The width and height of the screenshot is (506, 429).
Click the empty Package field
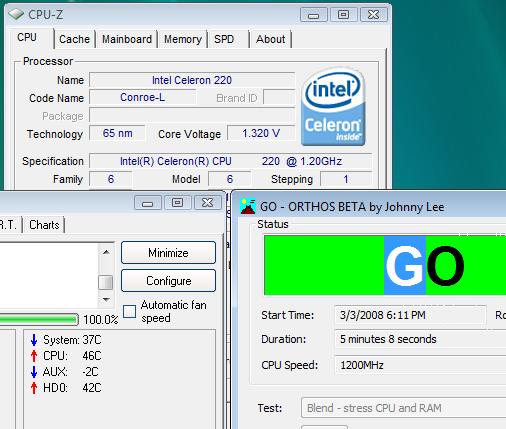[192, 115]
